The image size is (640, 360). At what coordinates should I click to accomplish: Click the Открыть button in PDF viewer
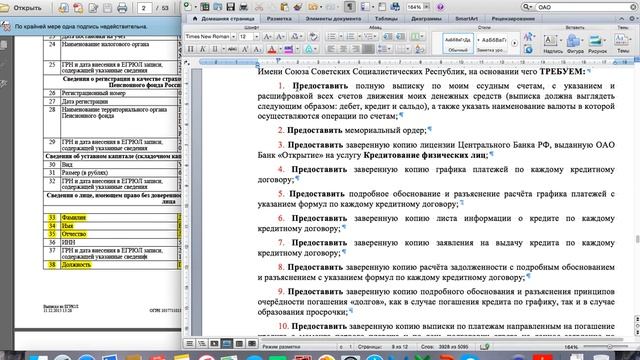(21, 8)
